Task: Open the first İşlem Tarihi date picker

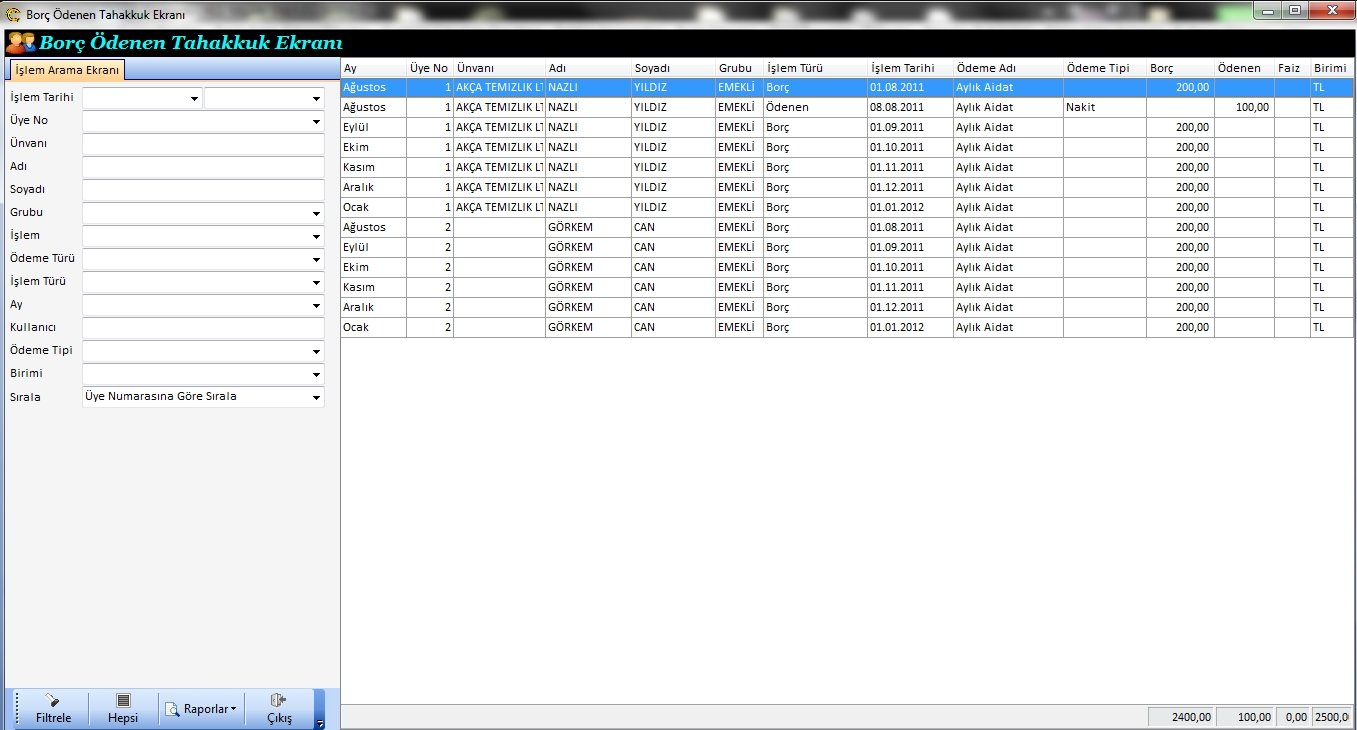Action: pos(193,99)
